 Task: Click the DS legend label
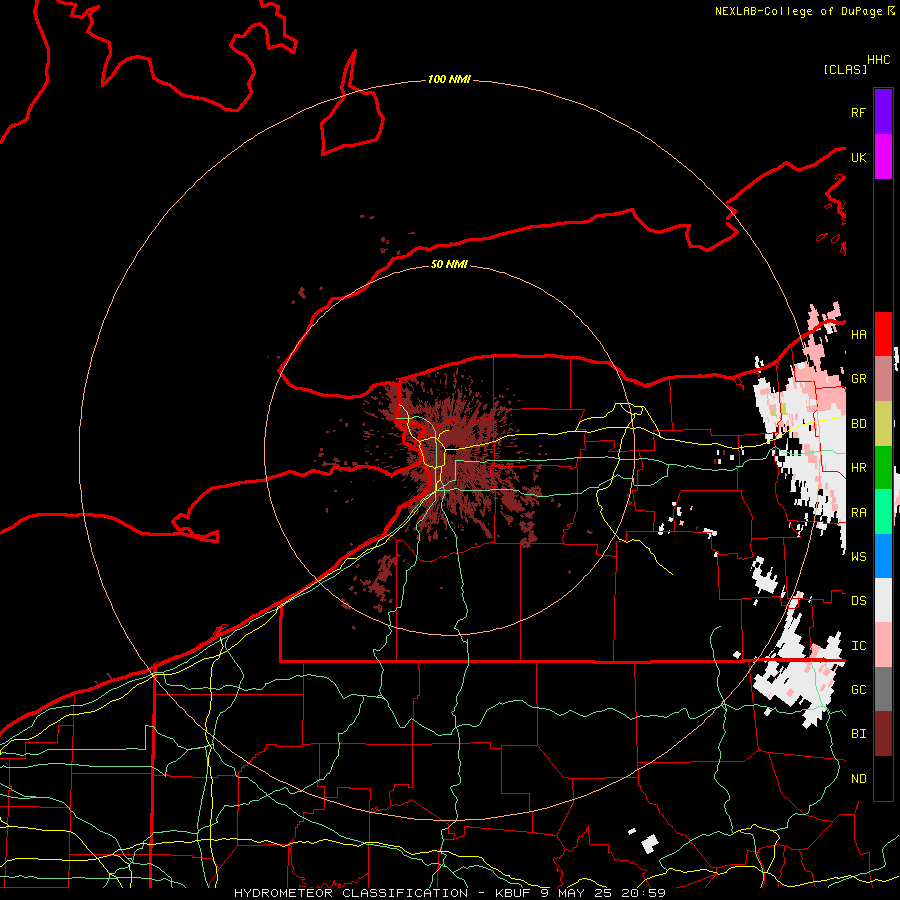click(x=858, y=601)
